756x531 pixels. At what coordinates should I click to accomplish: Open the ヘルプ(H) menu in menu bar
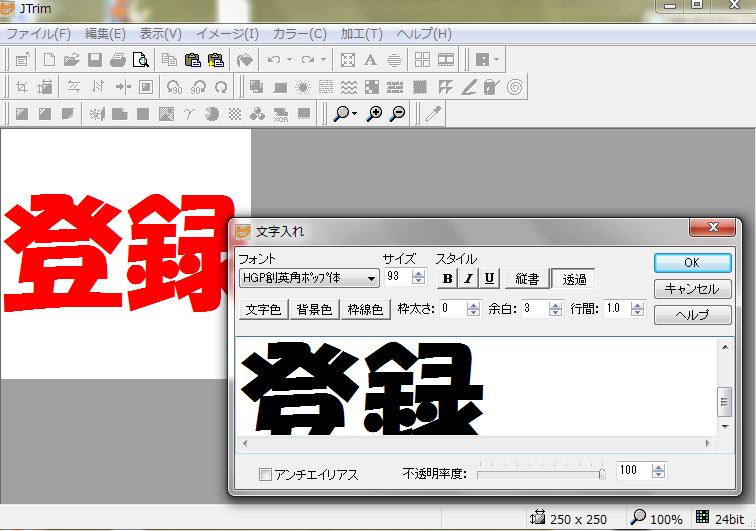tap(424, 34)
